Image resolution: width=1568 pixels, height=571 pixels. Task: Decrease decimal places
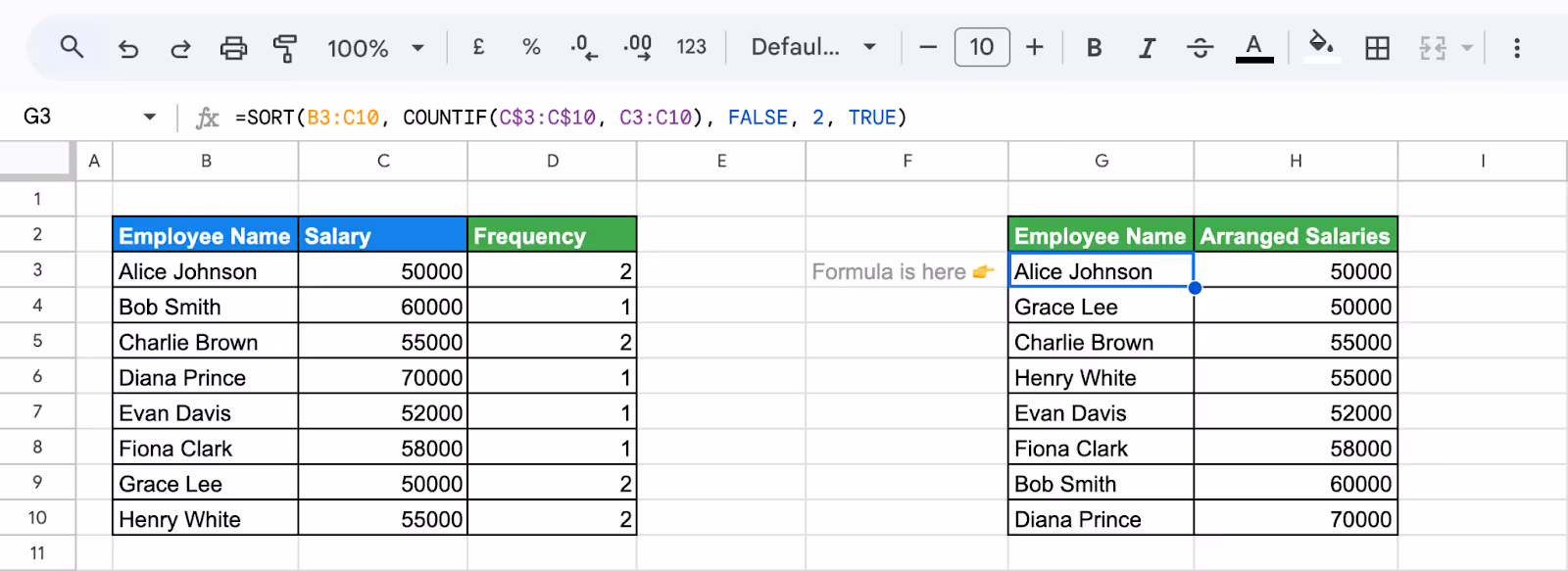[x=584, y=47]
